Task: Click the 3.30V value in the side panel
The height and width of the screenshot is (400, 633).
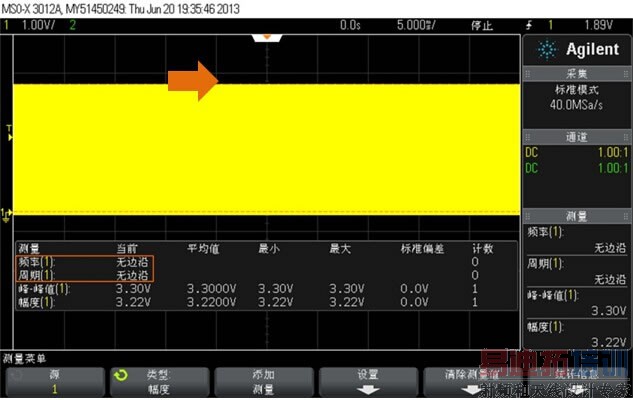Action: (609, 311)
